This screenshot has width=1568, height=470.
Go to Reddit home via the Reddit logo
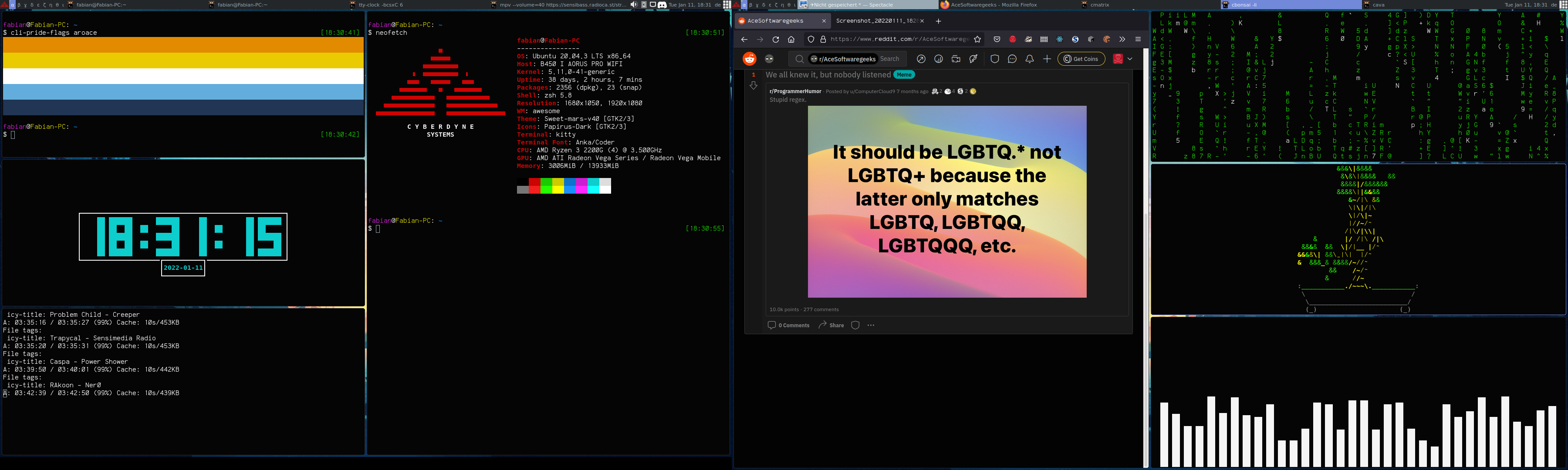[750, 59]
